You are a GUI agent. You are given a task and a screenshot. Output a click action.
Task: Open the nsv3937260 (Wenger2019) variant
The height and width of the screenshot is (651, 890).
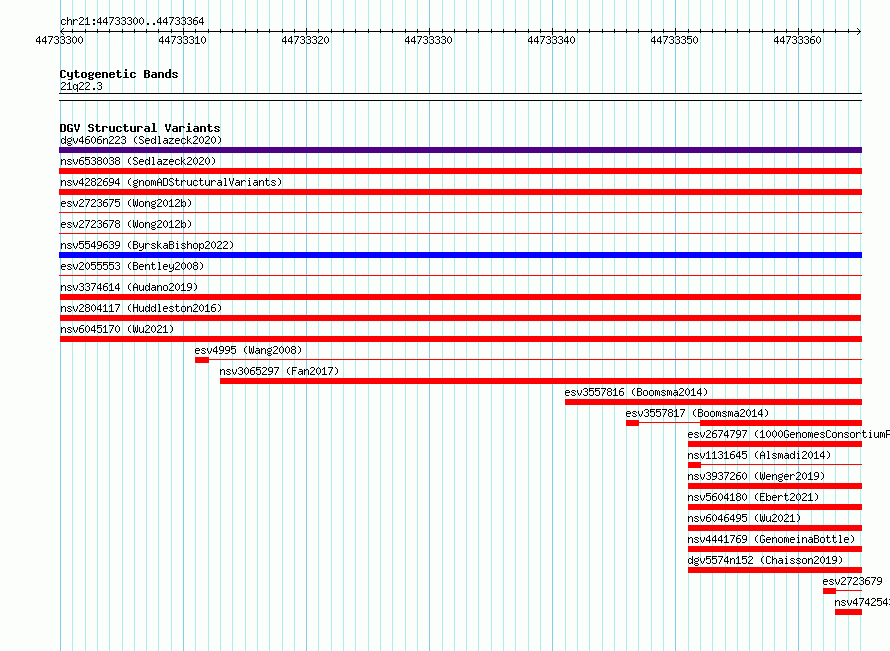[756, 476]
